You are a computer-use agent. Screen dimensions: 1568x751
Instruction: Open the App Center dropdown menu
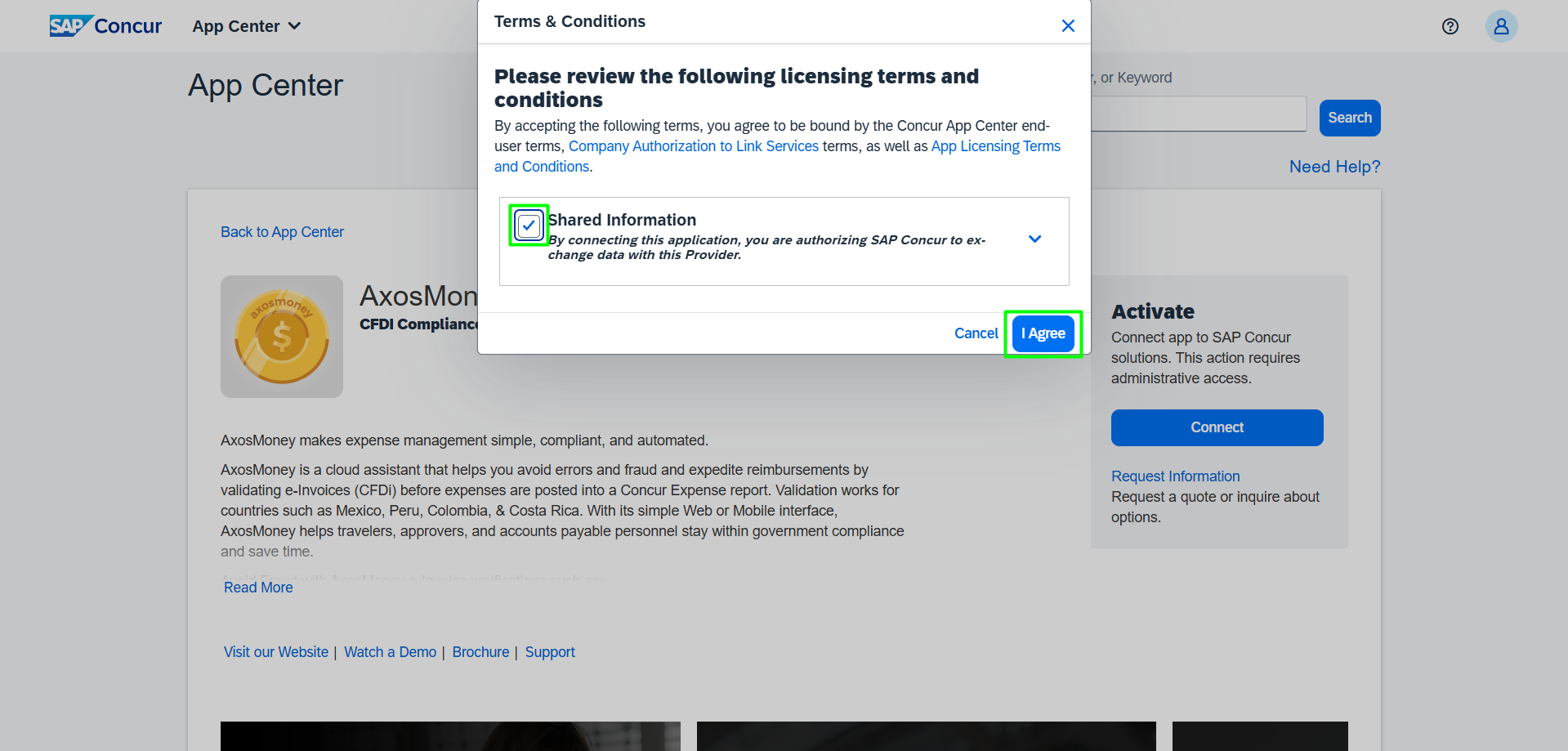pyautogui.click(x=246, y=26)
